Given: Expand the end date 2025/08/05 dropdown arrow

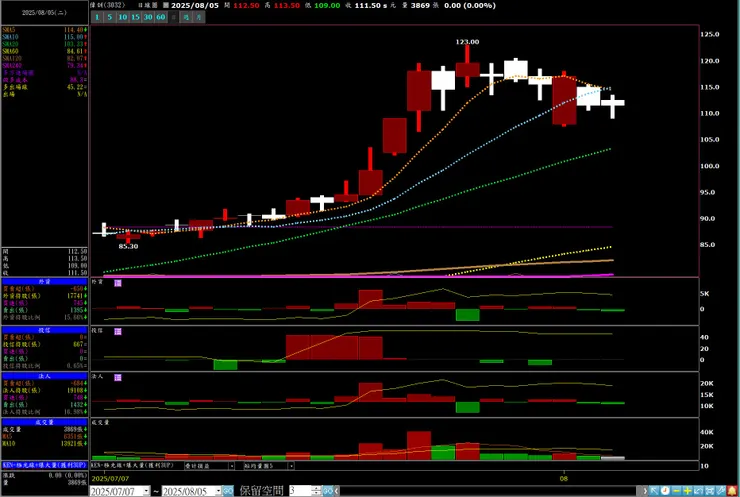Looking at the screenshot, I should 218,491.
